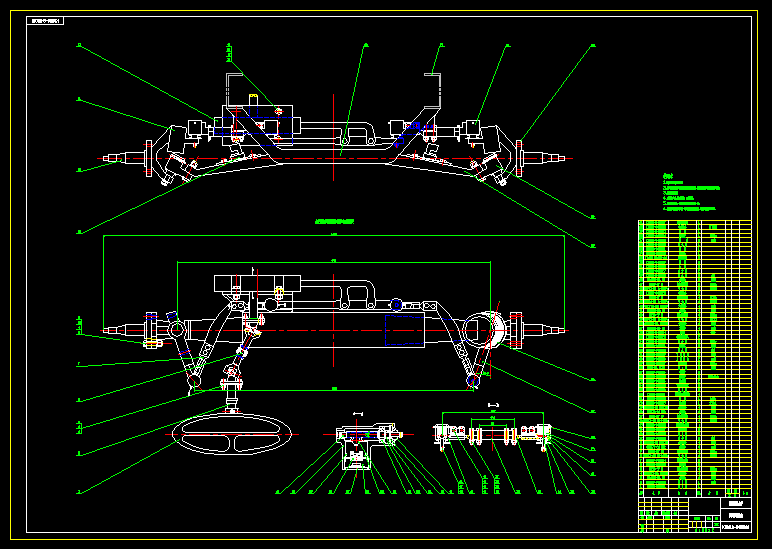Click the left wheel hub flange in the top view

click(x=149, y=159)
